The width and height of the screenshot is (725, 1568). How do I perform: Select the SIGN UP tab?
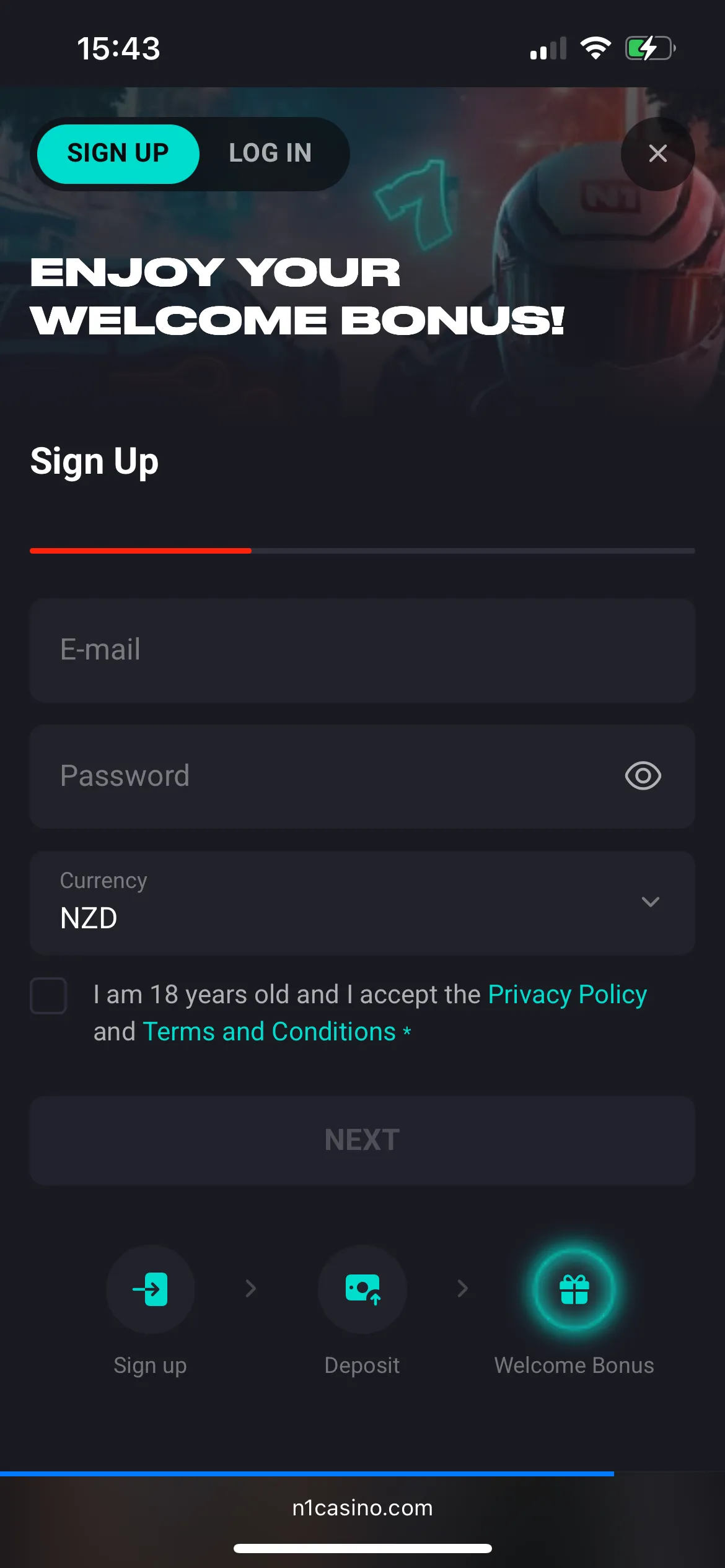pos(118,154)
